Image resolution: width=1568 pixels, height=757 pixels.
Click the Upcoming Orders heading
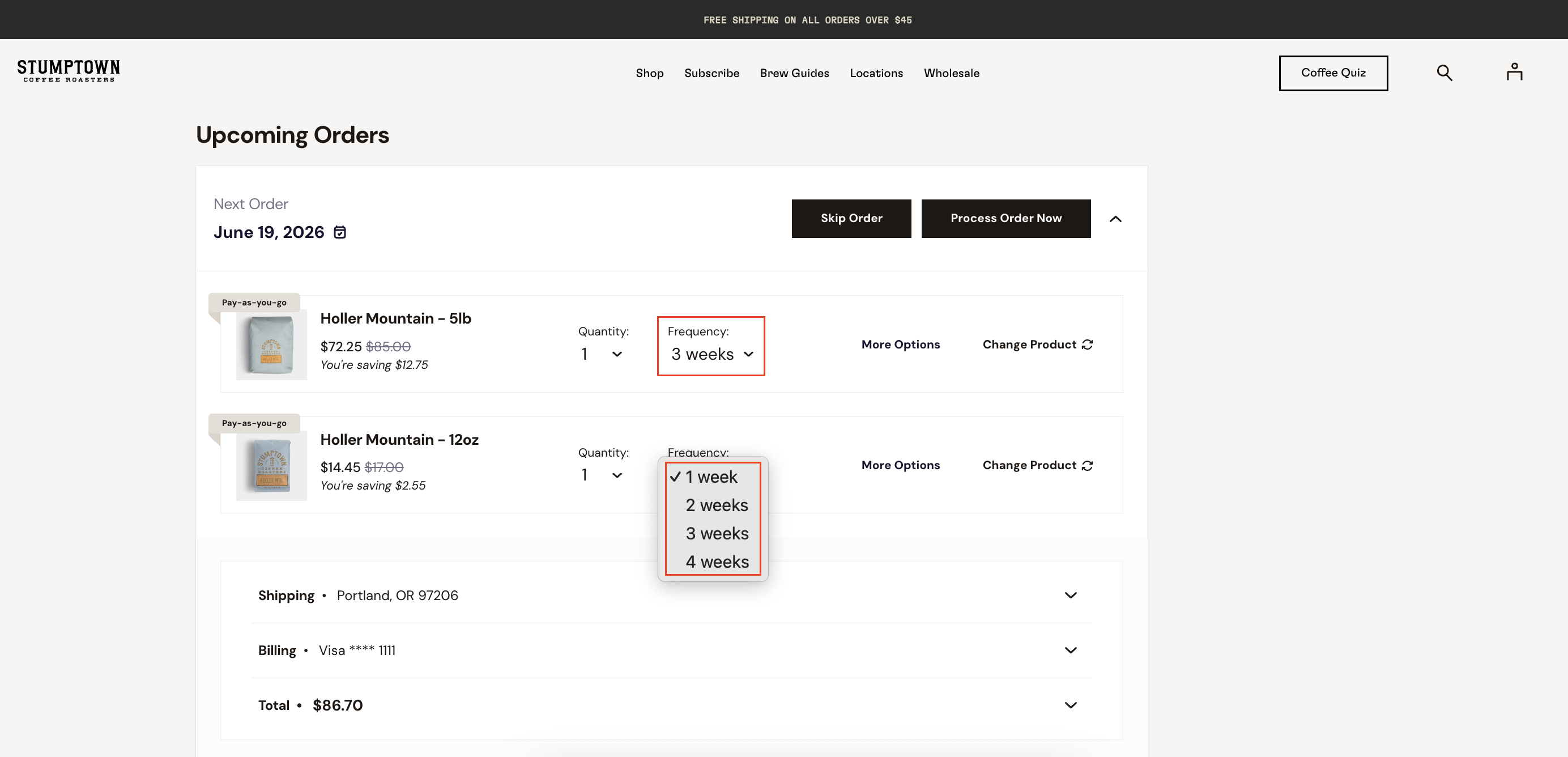[292, 135]
